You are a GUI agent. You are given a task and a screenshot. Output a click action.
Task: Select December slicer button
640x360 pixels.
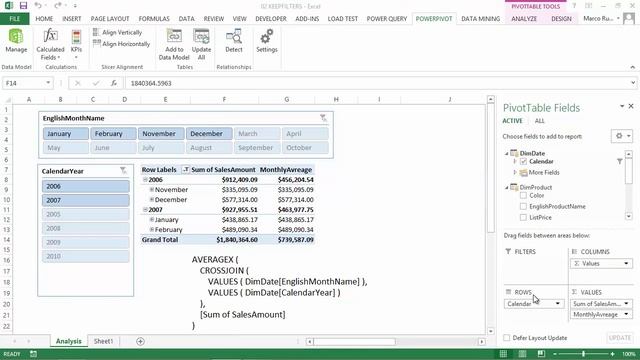click(209, 133)
